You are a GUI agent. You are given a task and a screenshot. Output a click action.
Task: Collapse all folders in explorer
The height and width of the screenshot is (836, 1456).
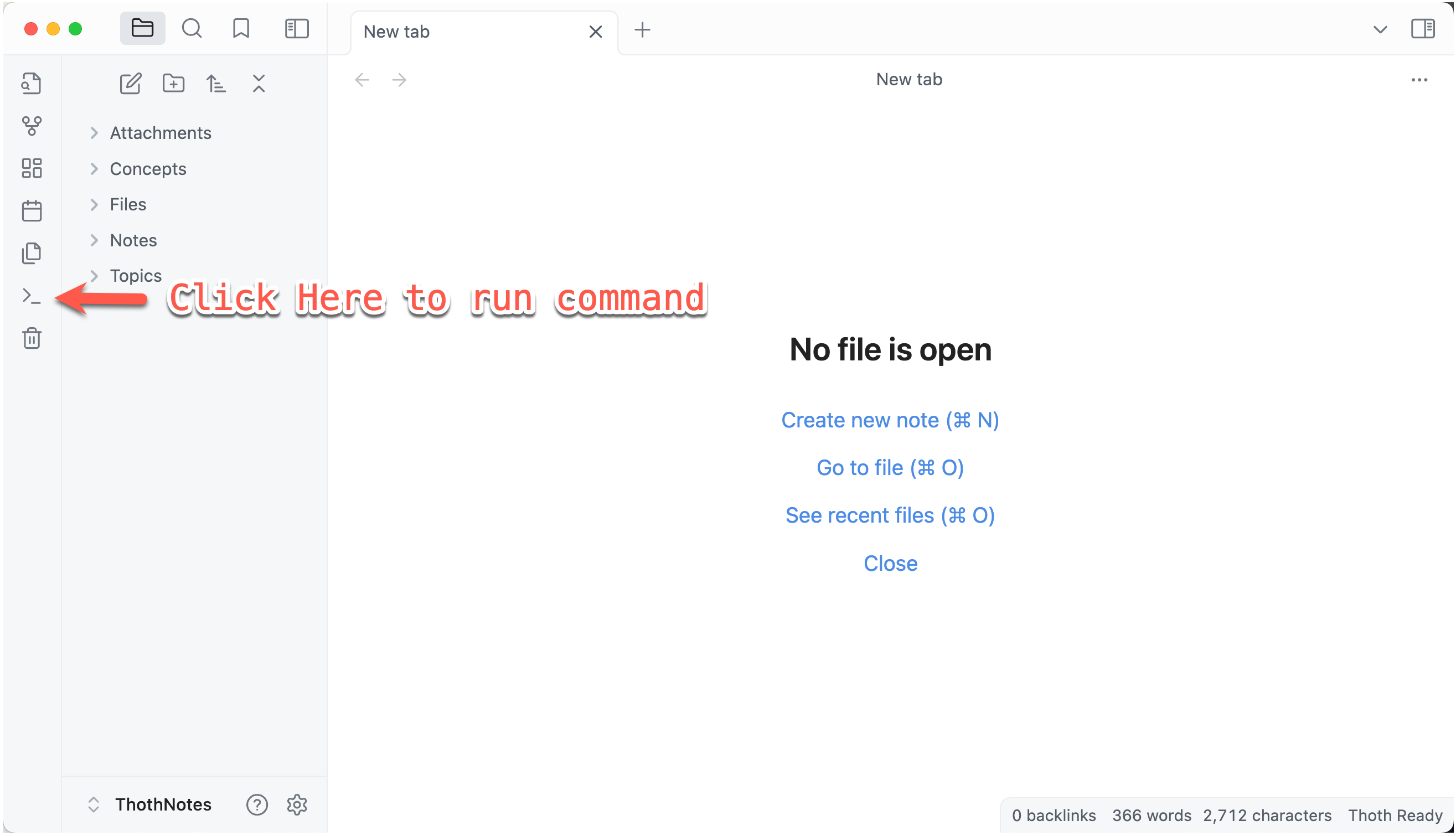(259, 84)
